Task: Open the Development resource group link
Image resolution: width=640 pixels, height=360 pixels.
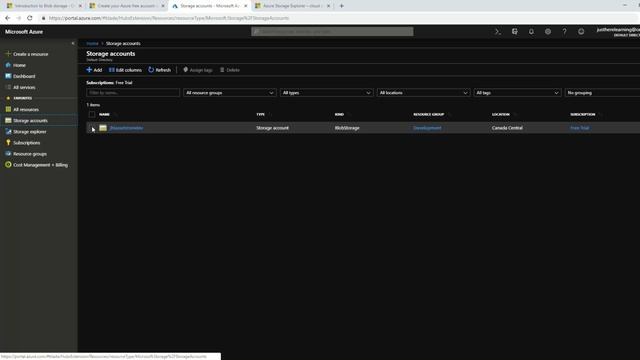Action: (427, 128)
